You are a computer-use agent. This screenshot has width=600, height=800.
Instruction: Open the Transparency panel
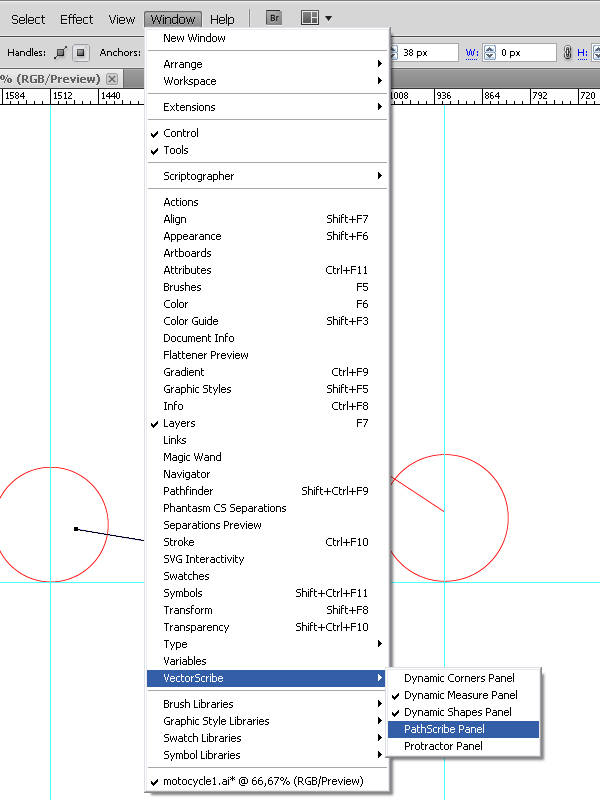(x=267, y=627)
